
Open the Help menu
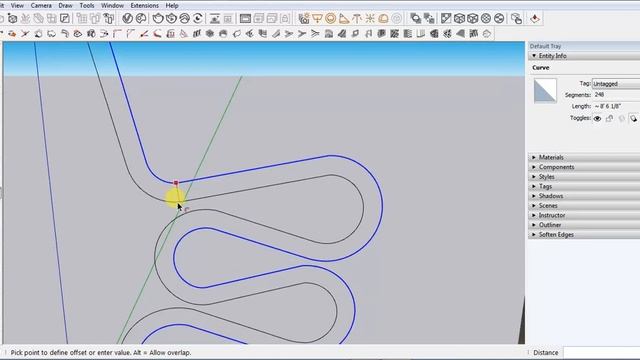click(172, 6)
